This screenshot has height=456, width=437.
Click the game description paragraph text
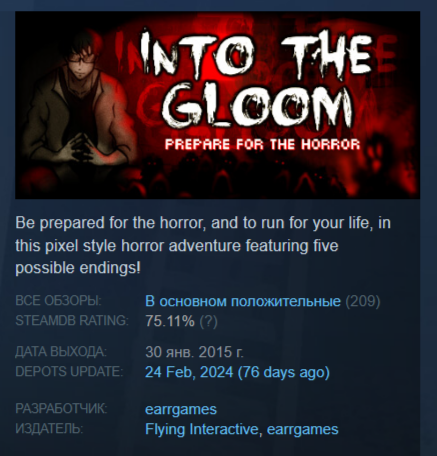[203, 245]
